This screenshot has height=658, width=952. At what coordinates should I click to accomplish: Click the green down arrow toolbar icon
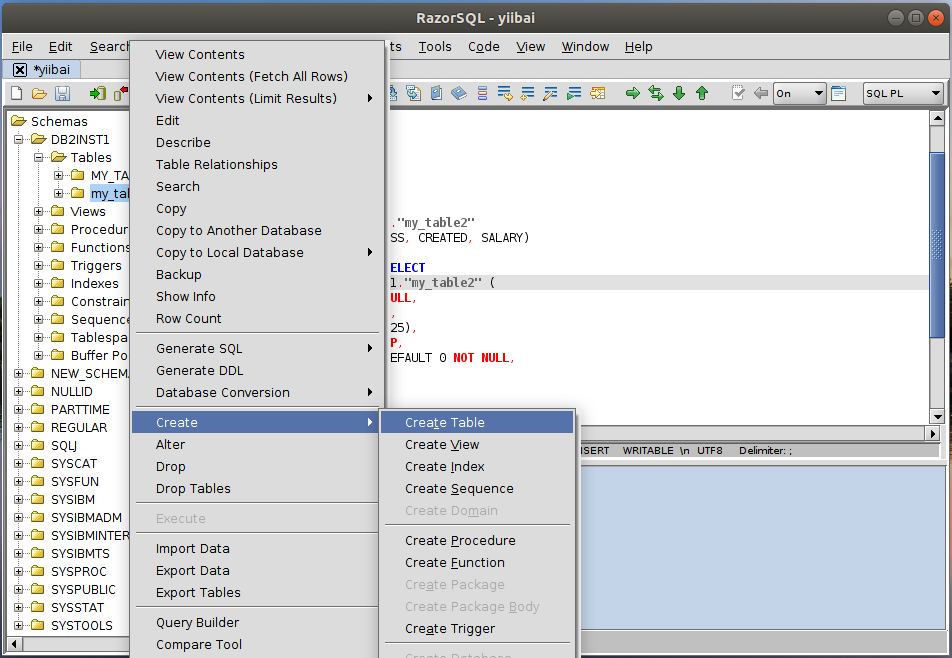(x=679, y=93)
